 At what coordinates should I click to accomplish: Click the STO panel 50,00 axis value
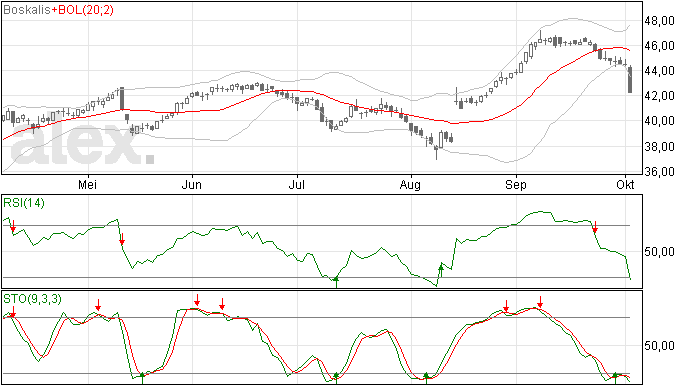pos(659,346)
